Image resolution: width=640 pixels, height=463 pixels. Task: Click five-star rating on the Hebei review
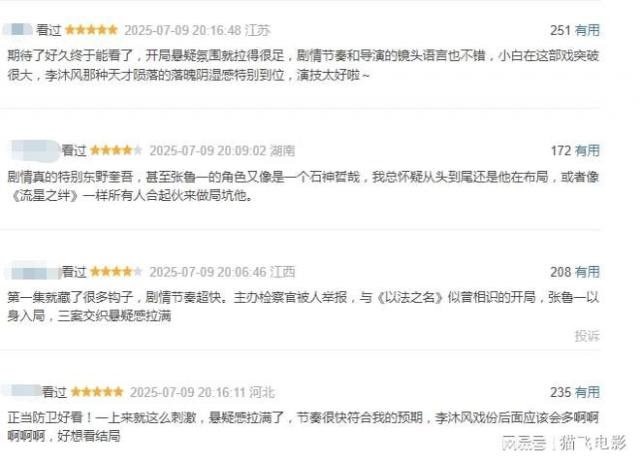coord(97,392)
